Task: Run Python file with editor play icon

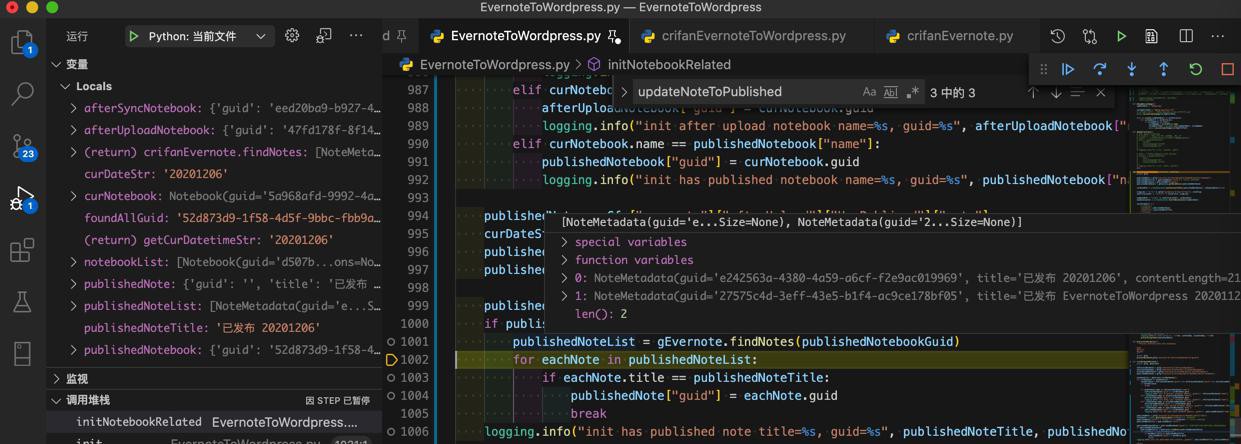Action: coord(1122,36)
